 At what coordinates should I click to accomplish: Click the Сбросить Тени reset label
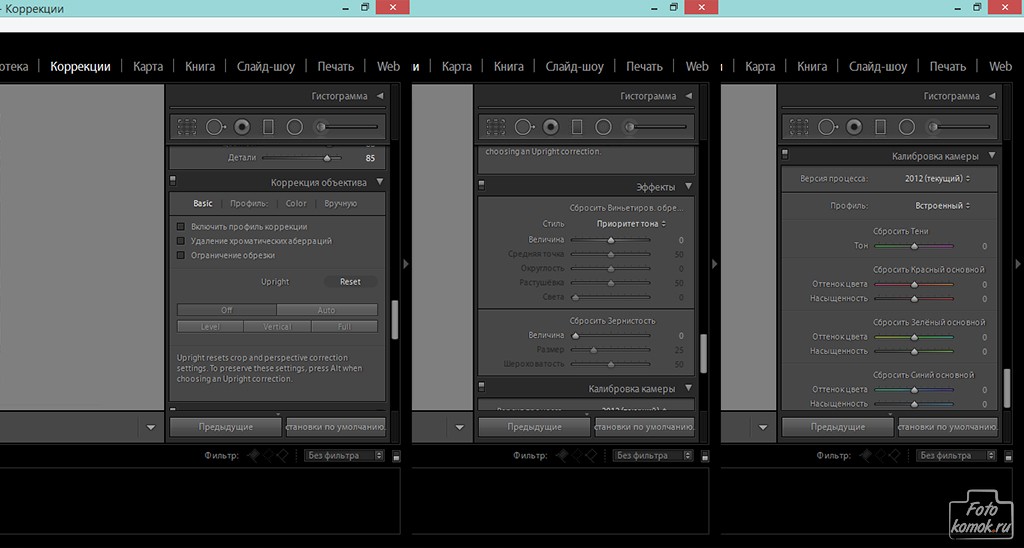[x=900, y=231]
